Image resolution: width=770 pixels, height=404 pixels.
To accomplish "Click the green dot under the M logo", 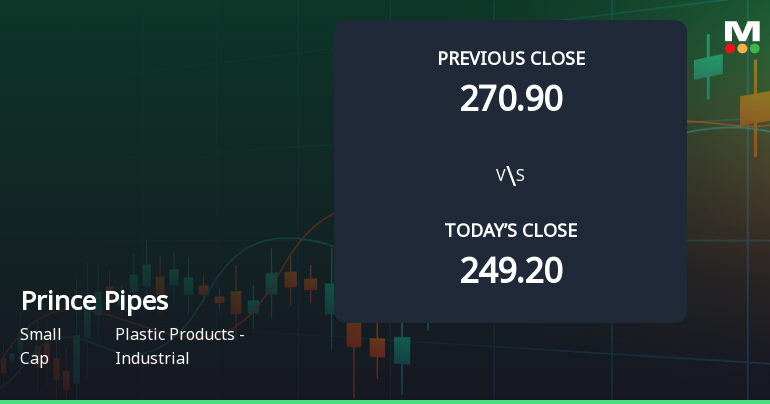I will (754, 48).
